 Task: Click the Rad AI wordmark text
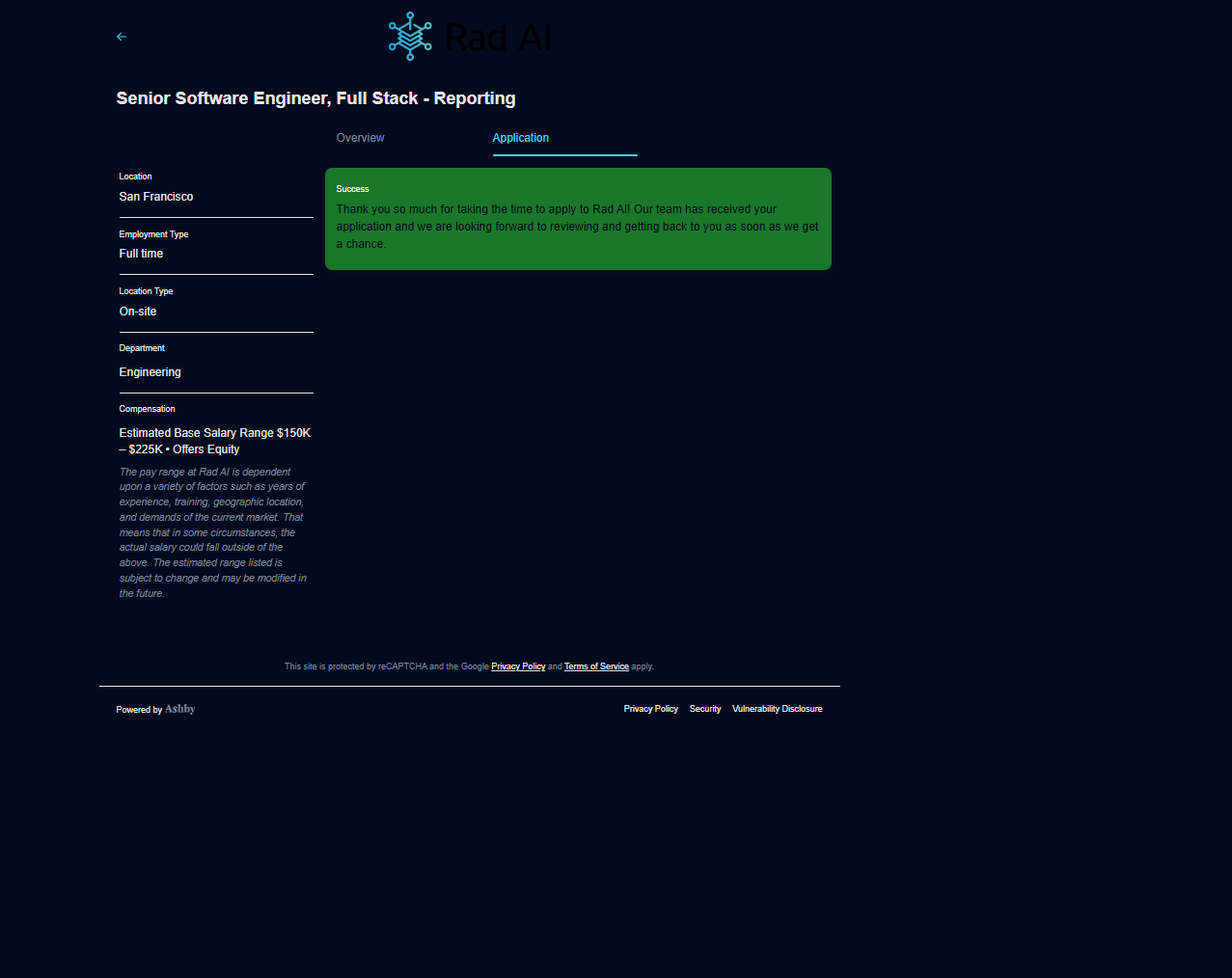click(x=498, y=38)
